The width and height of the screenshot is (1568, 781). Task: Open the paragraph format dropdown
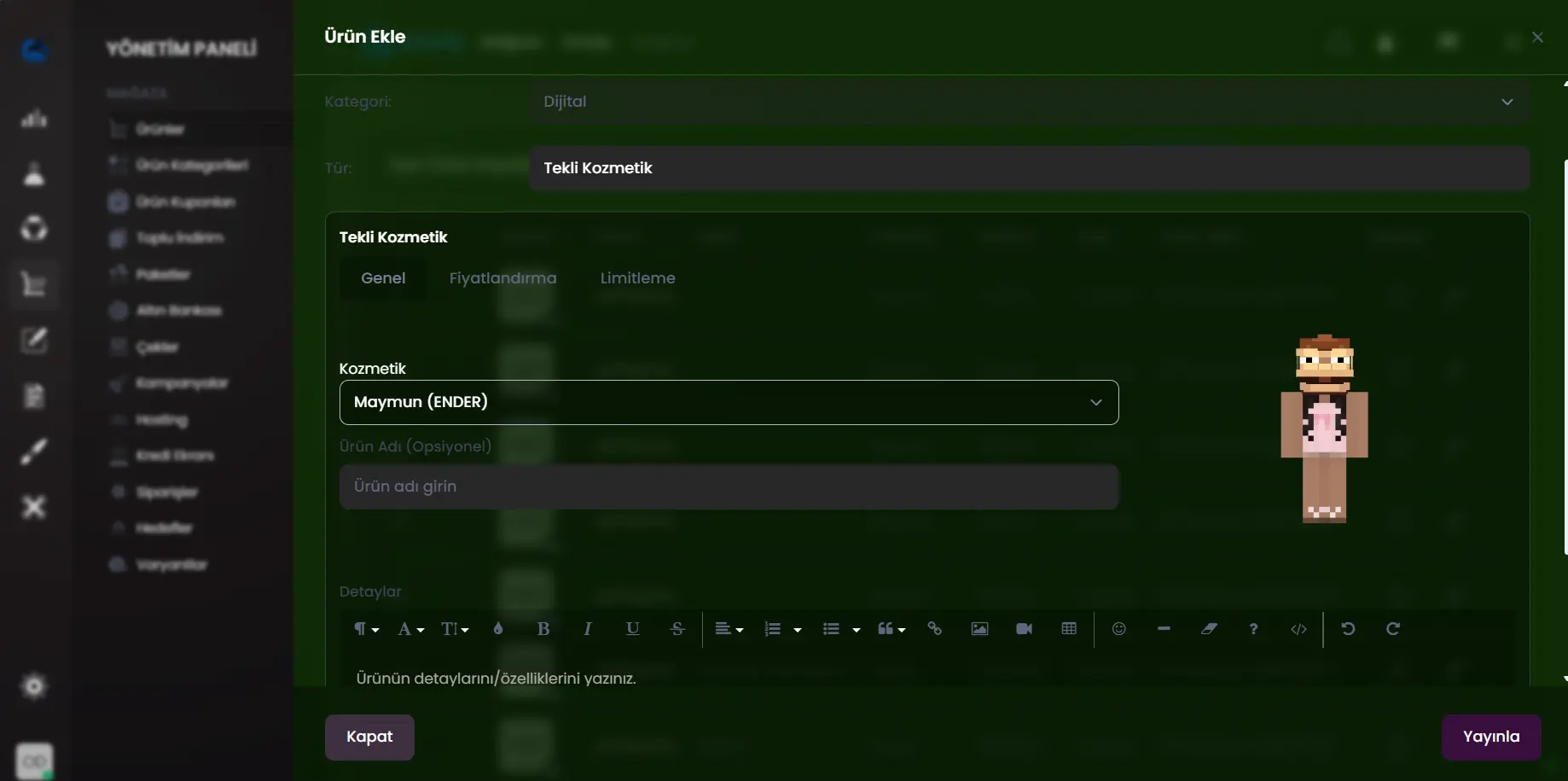(x=366, y=629)
